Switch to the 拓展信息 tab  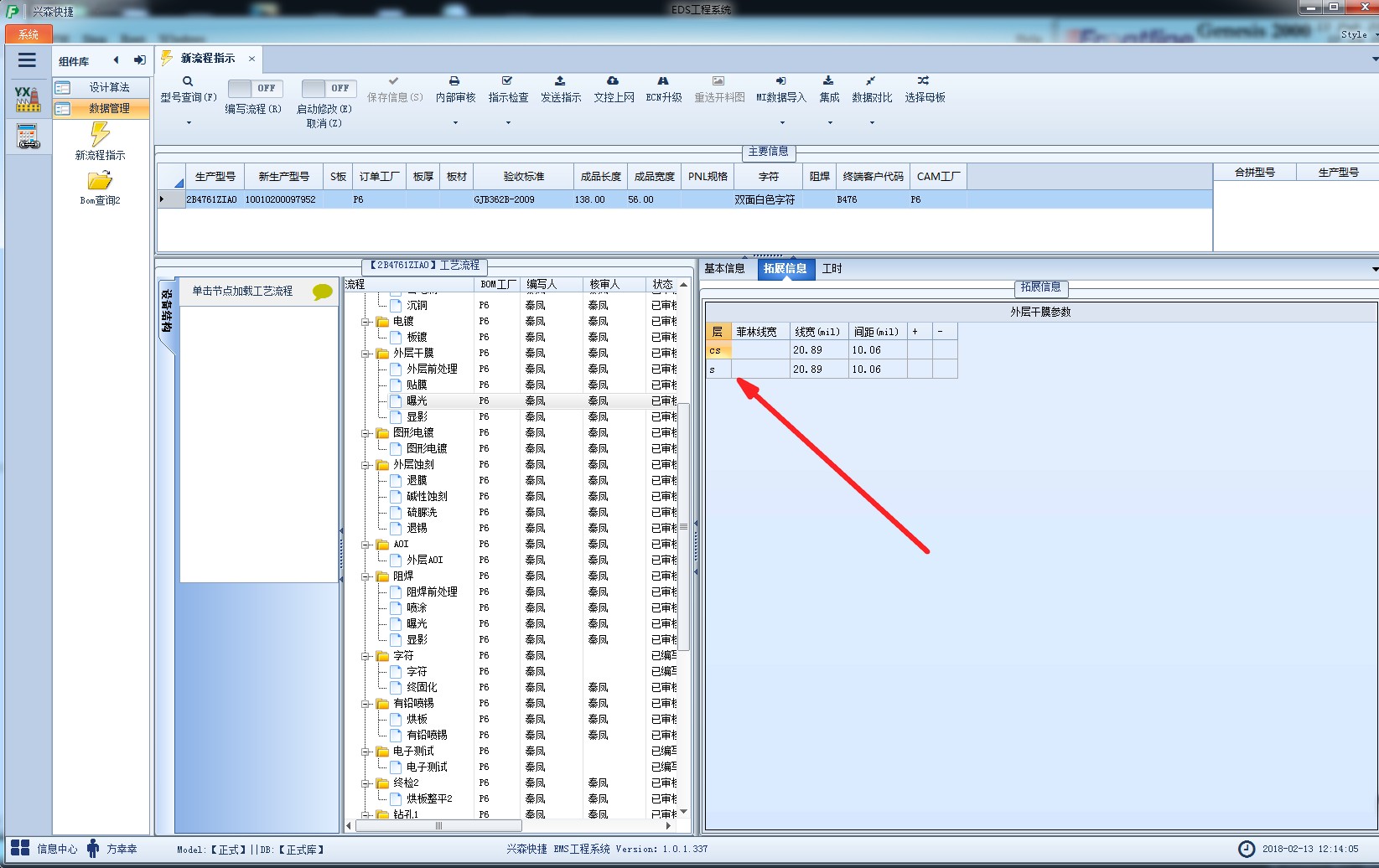tap(785, 268)
